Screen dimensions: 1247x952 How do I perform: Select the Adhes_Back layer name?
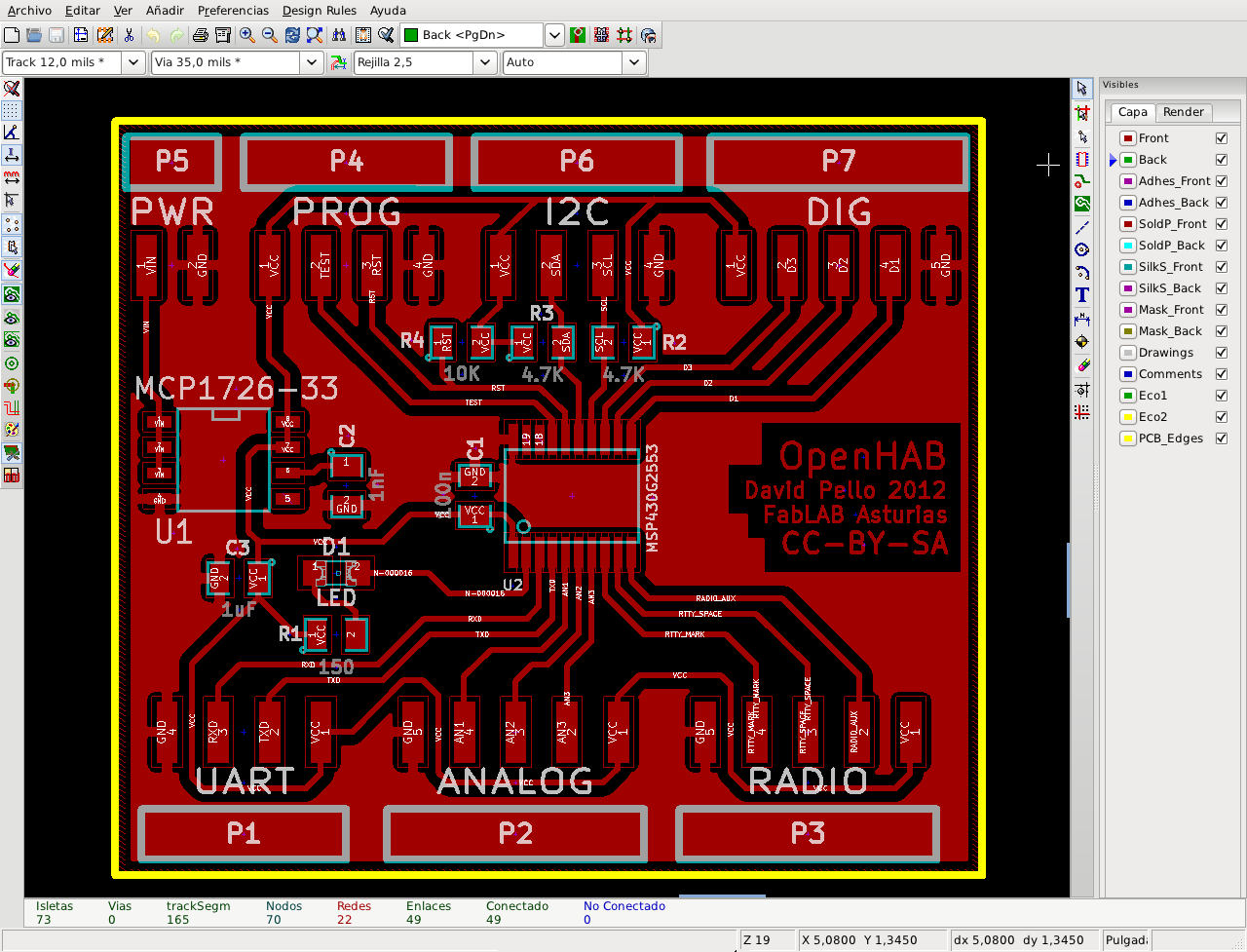point(1173,203)
